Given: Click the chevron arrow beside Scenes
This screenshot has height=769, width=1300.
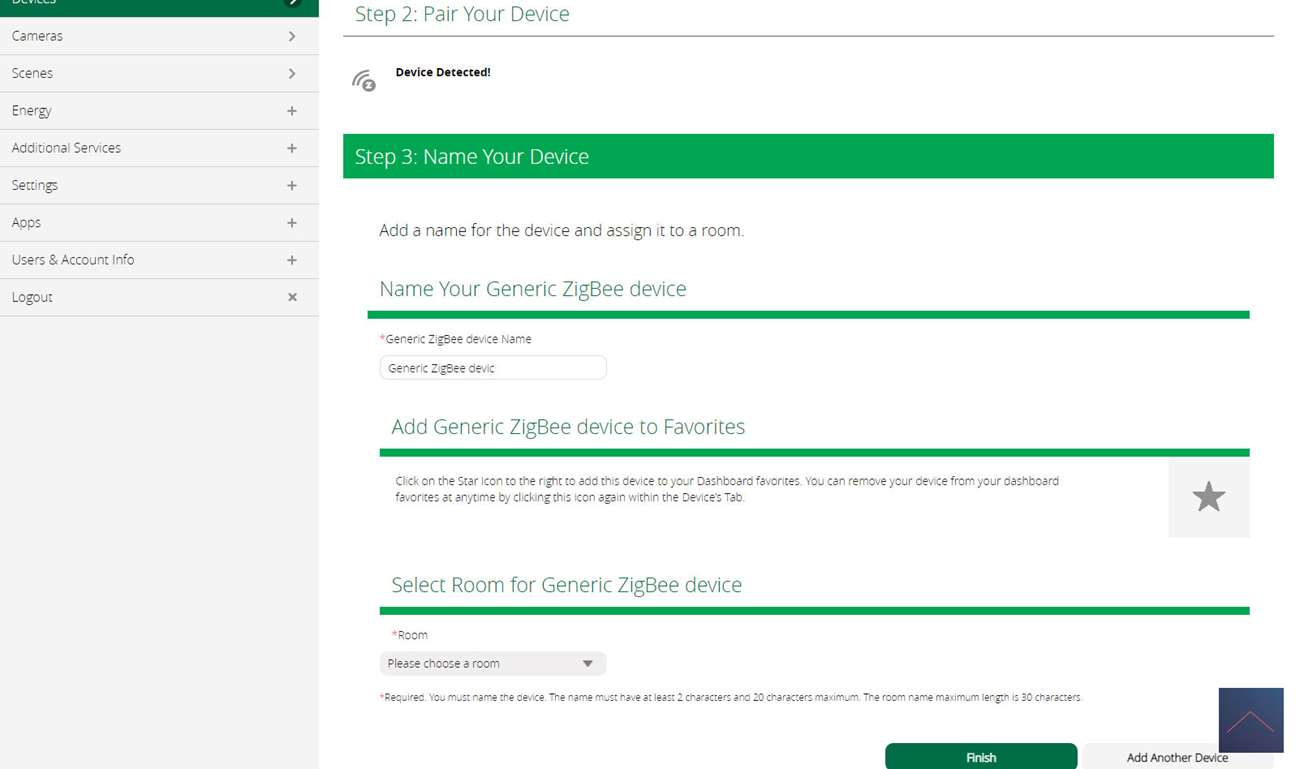Looking at the screenshot, I should (x=292, y=74).
